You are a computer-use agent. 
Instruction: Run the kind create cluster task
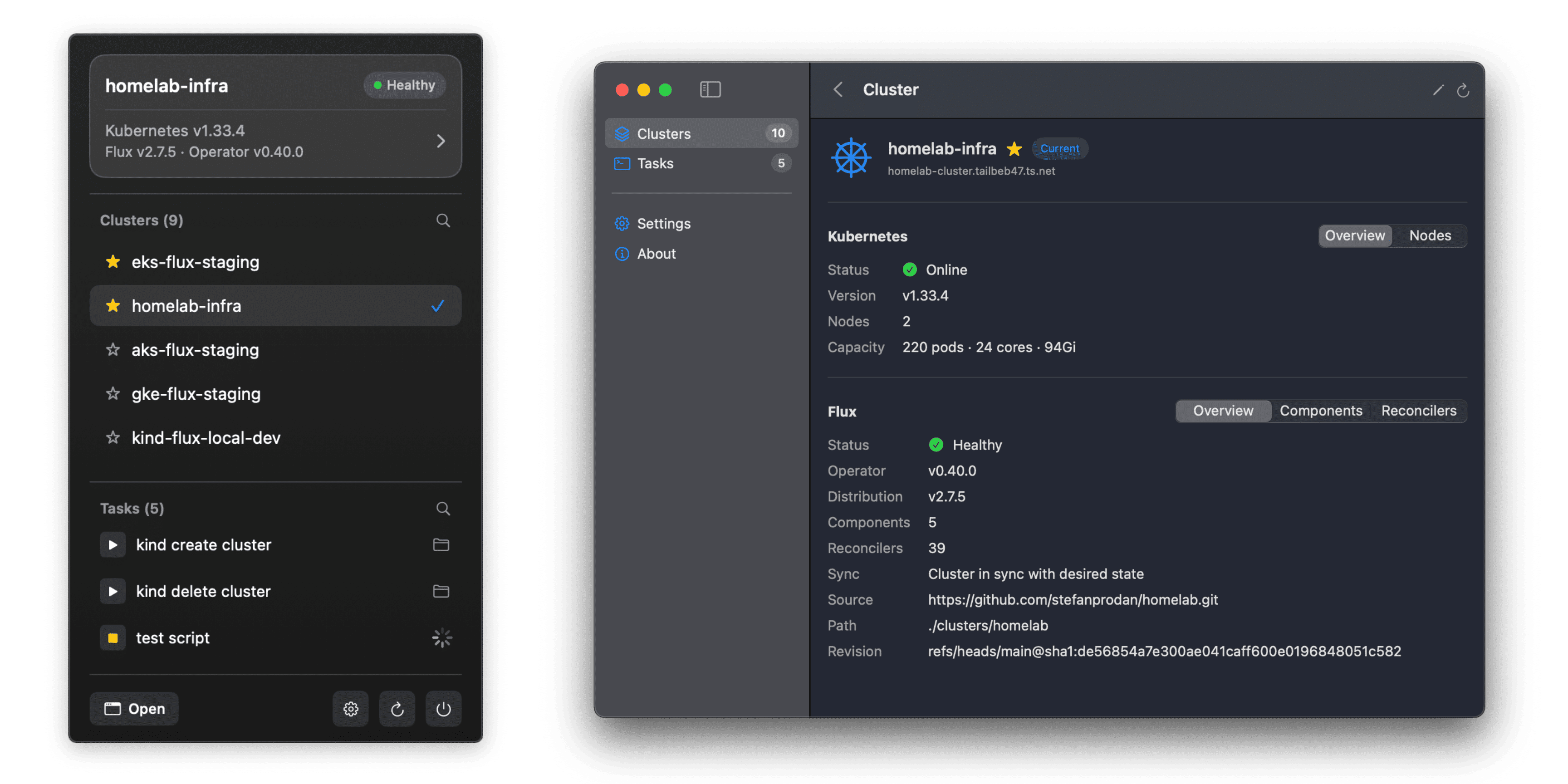[113, 545]
